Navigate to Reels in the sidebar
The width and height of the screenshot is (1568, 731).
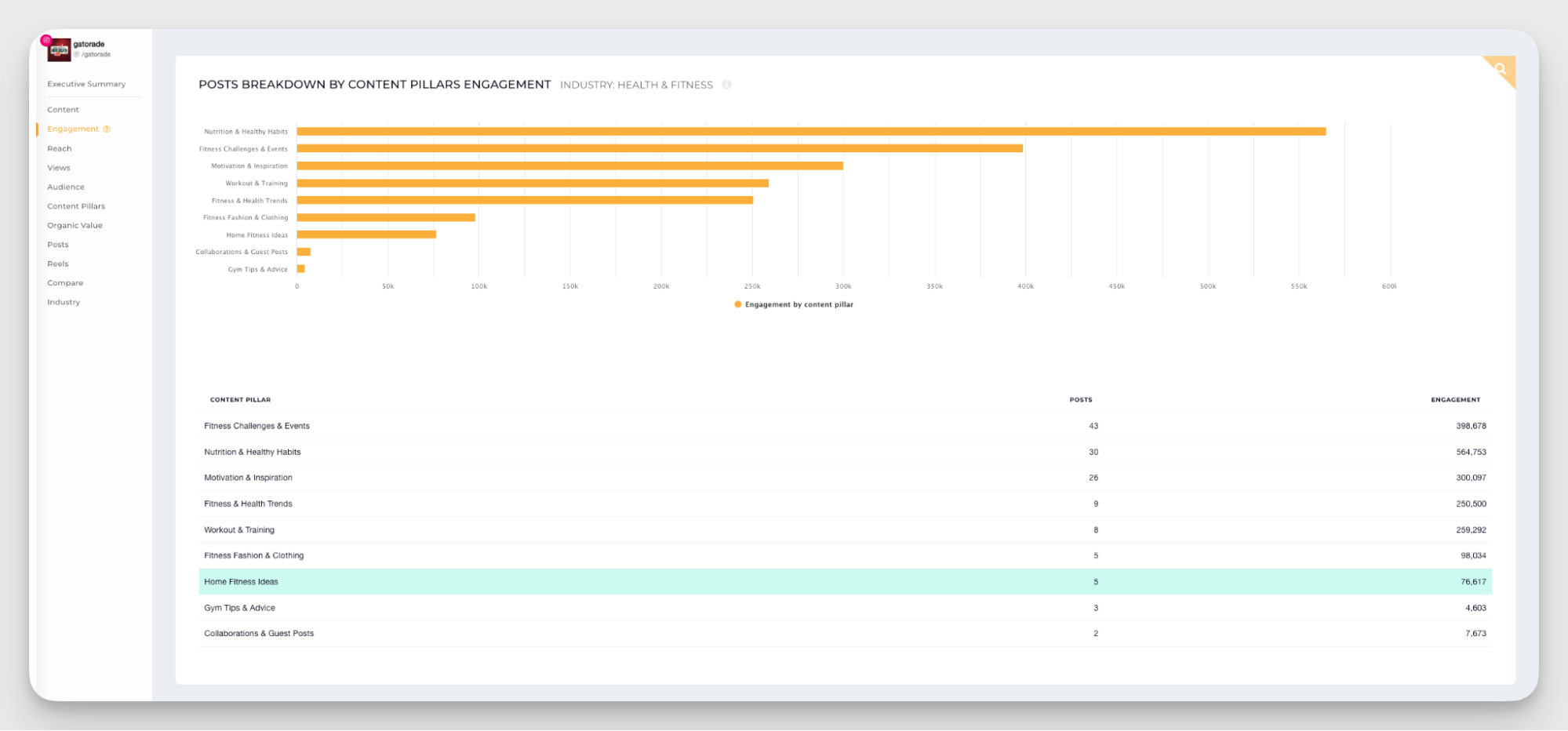[x=58, y=264]
